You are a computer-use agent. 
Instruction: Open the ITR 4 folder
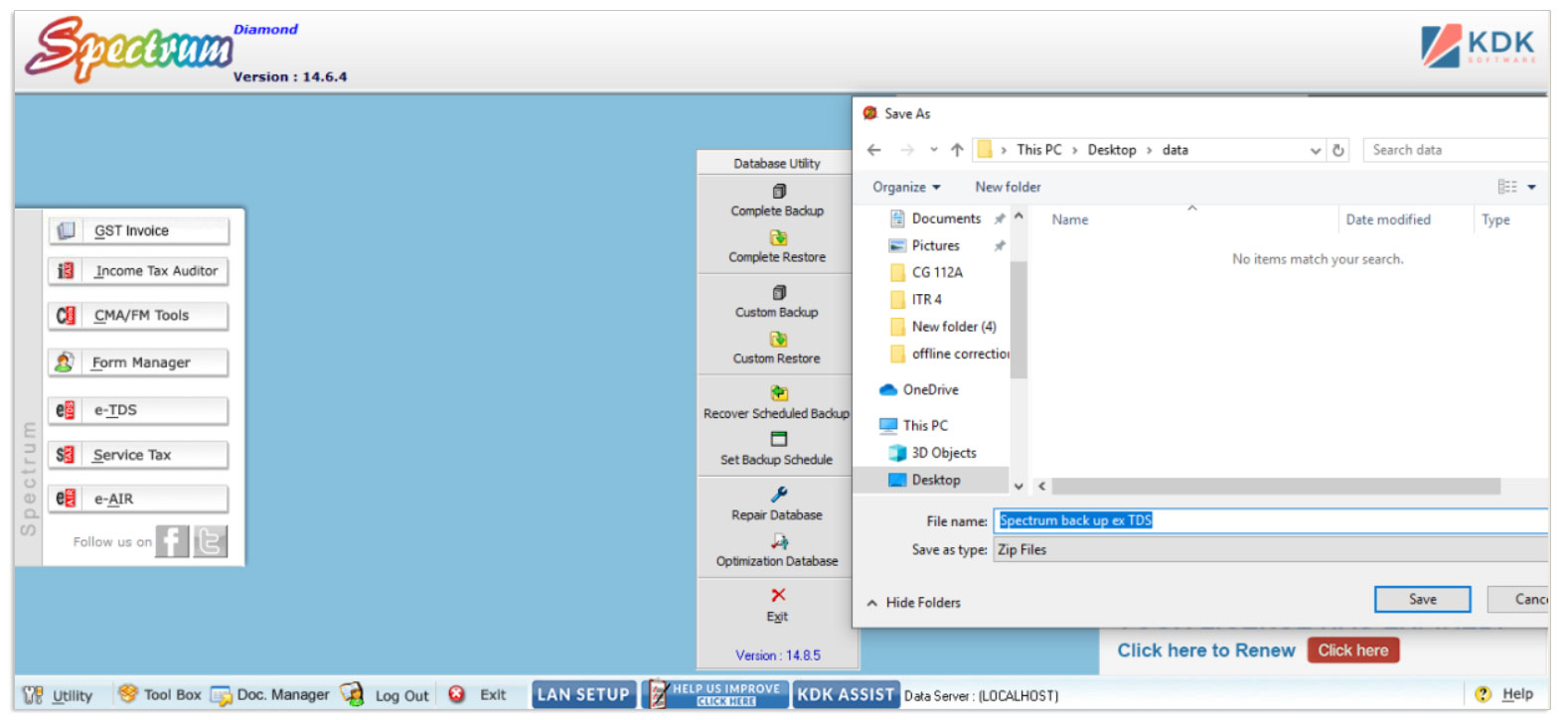927,299
